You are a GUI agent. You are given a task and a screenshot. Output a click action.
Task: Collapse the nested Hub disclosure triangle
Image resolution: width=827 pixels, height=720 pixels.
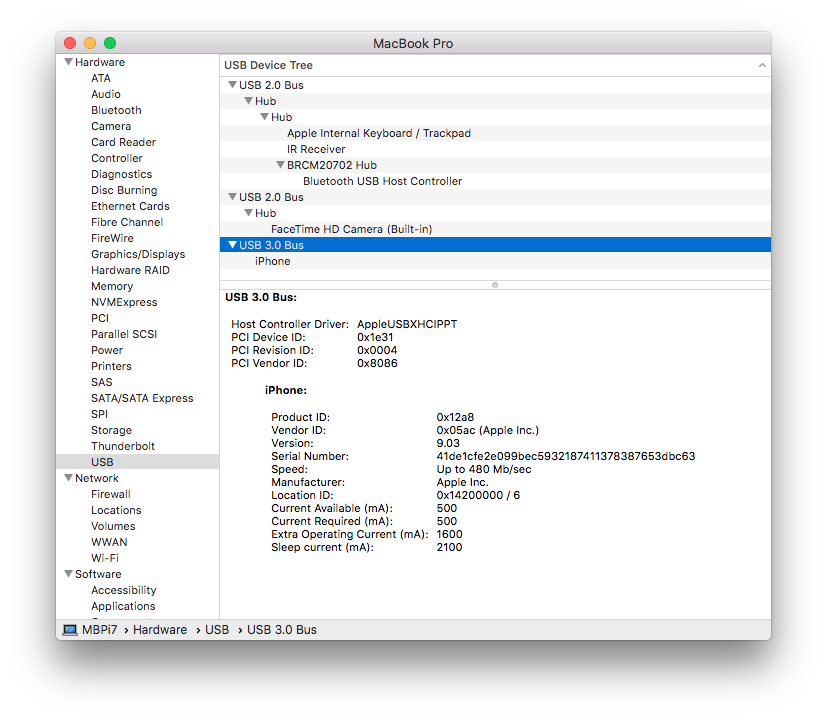point(264,117)
